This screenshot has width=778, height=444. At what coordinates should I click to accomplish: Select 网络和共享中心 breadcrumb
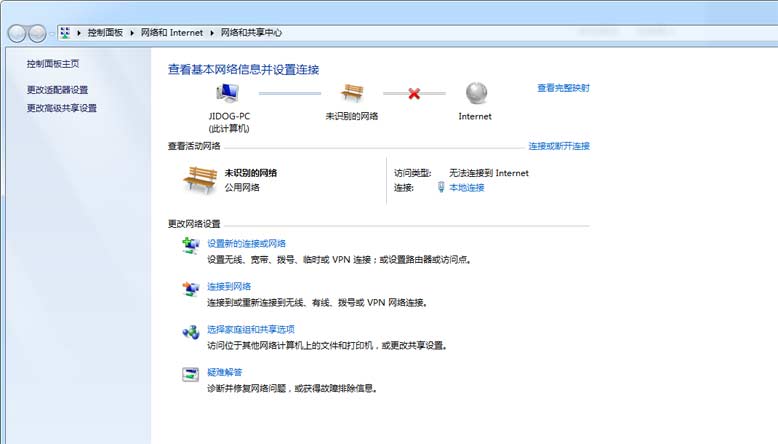(251, 33)
